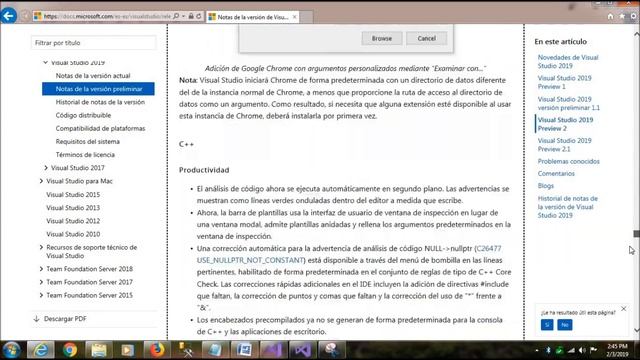Viewport: 640px width, 360px height.
Task: Jump to Problemas conocidos section
Action: point(568,161)
